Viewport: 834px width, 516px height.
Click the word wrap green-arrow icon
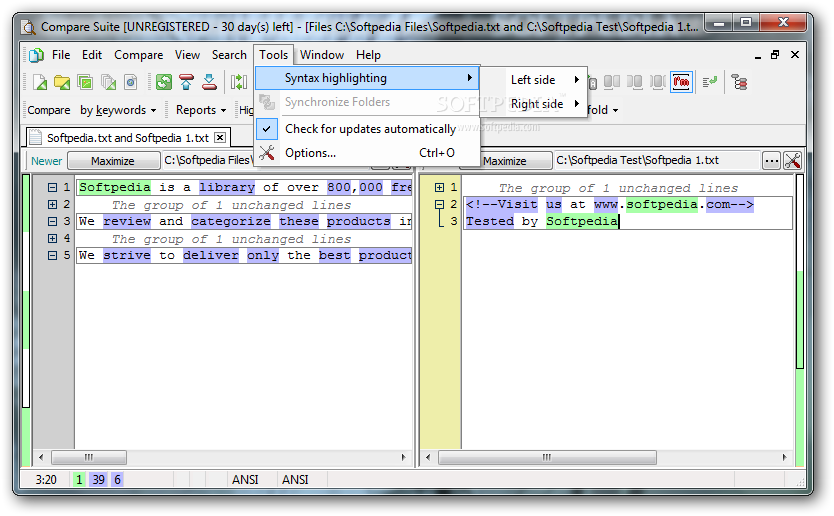point(710,82)
